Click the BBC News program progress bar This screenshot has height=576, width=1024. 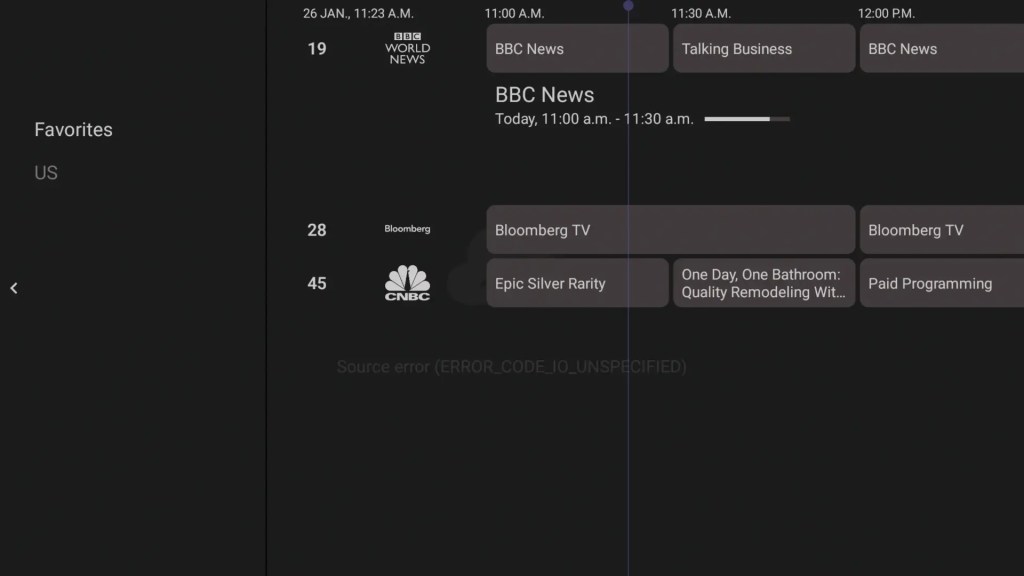point(747,119)
